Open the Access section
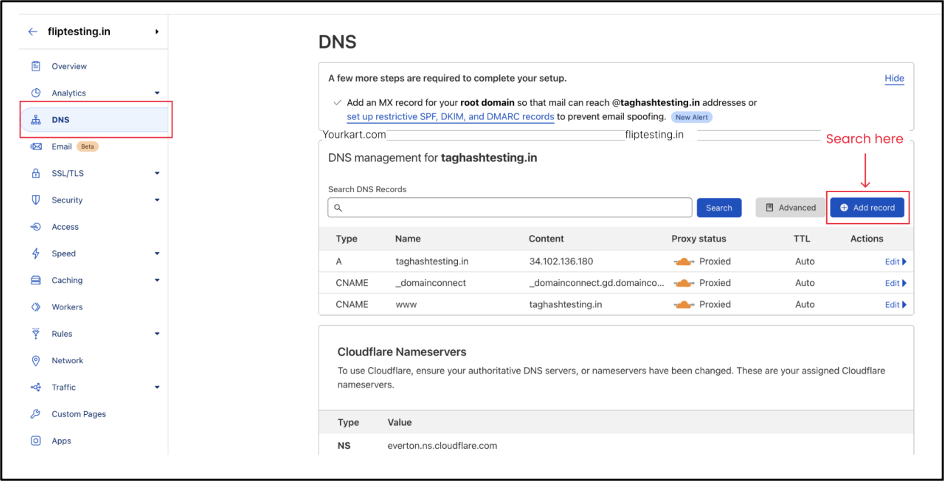Viewport: 945px width, 481px height. 65,227
